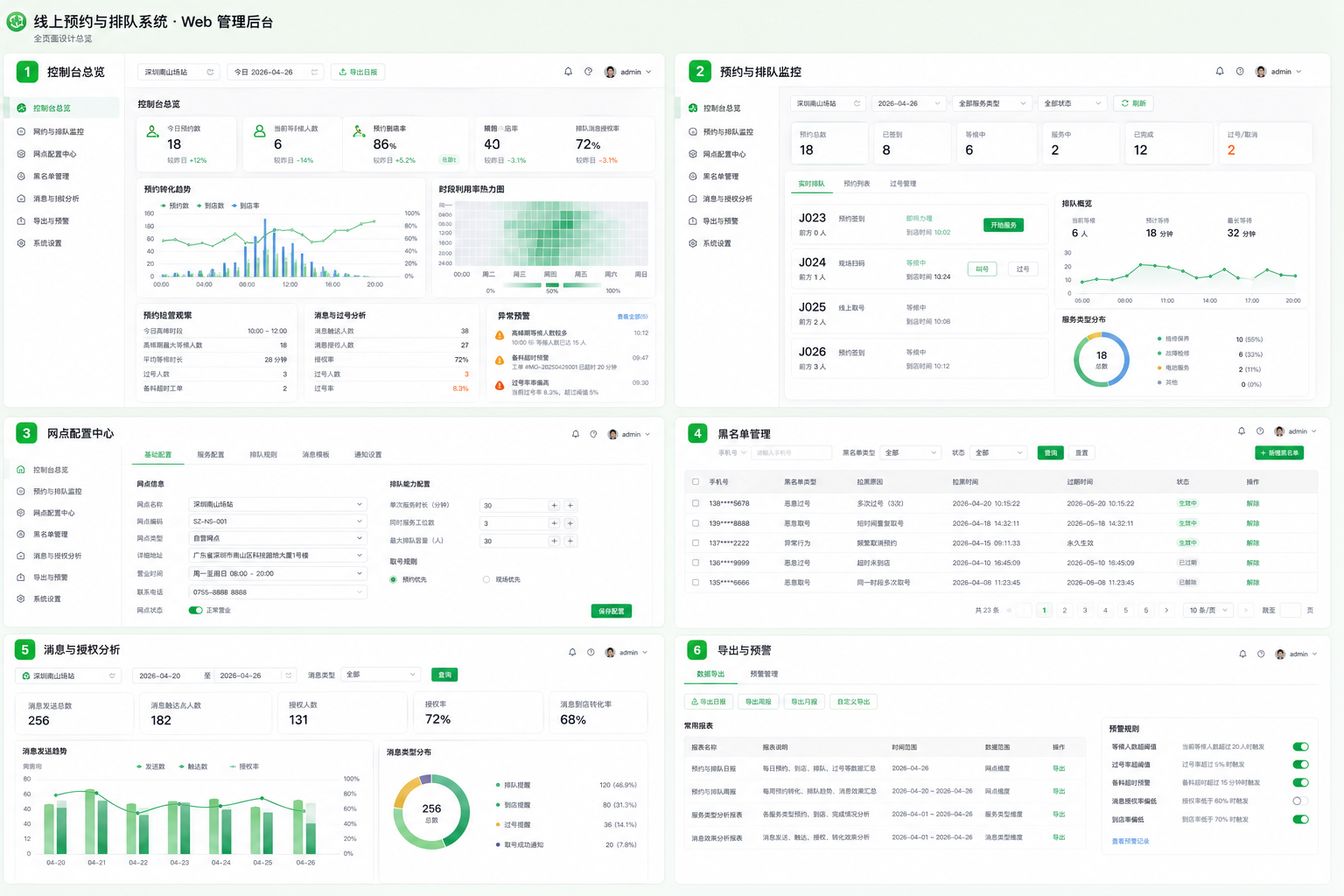Click the help icon in 黑名单管理 panel
The image size is (1344, 896).
click(1260, 431)
